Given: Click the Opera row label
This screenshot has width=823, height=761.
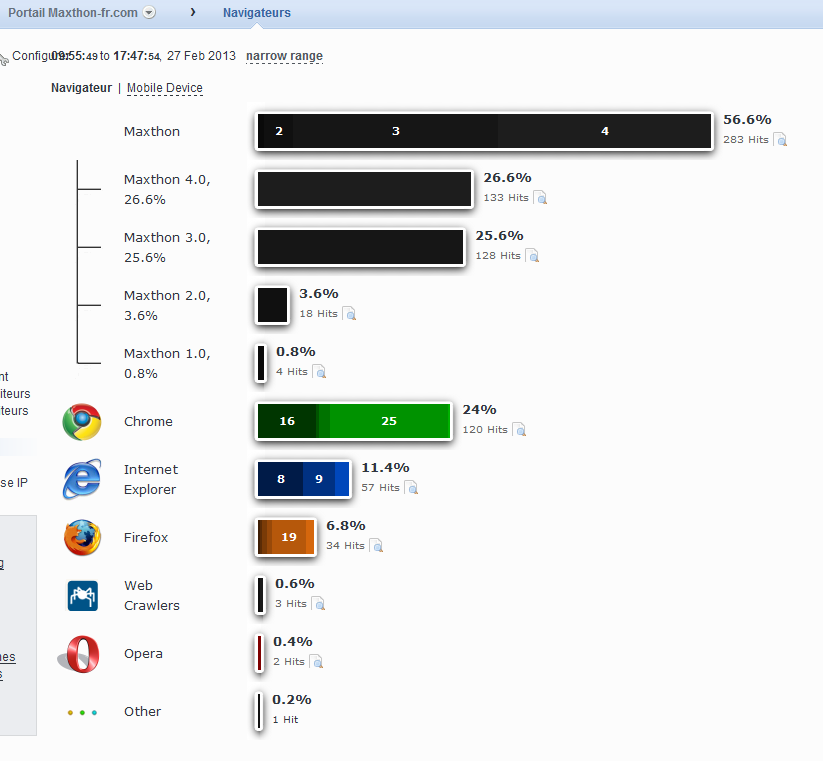Looking at the screenshot, I should (143, 654).
